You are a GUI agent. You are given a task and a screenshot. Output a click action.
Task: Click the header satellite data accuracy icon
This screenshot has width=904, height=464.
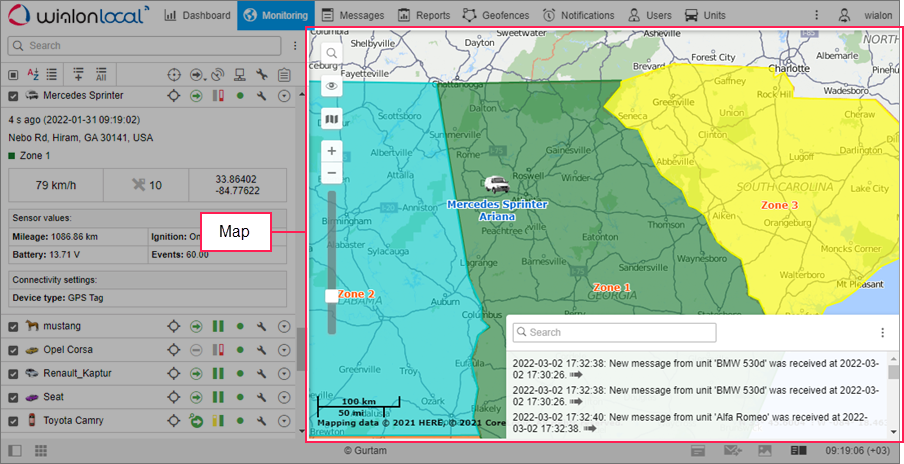click(218, 75)
